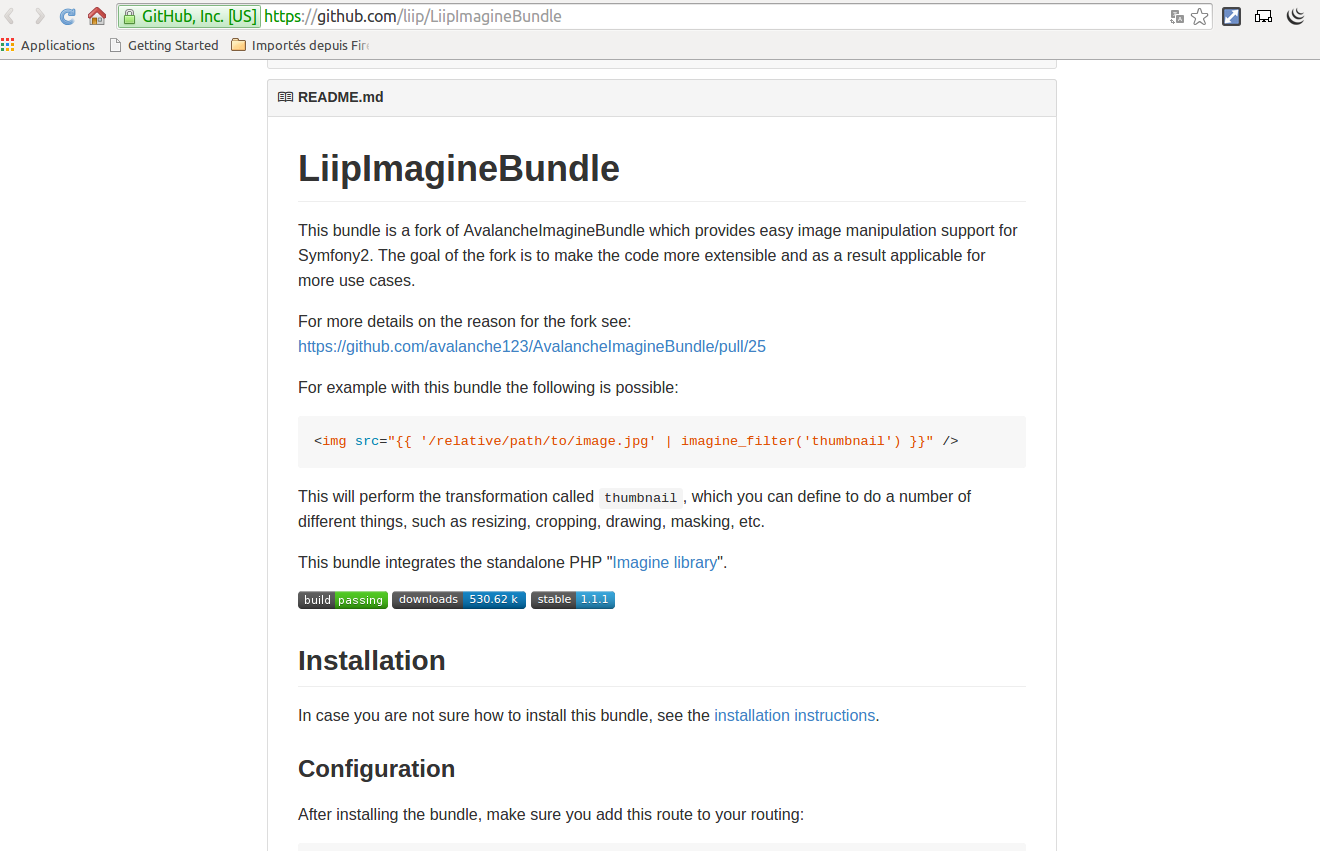Click the blue diagonal-arrow extension icon
The height and width of the screenshot is (851, 1320).
tap(1232, 16)
